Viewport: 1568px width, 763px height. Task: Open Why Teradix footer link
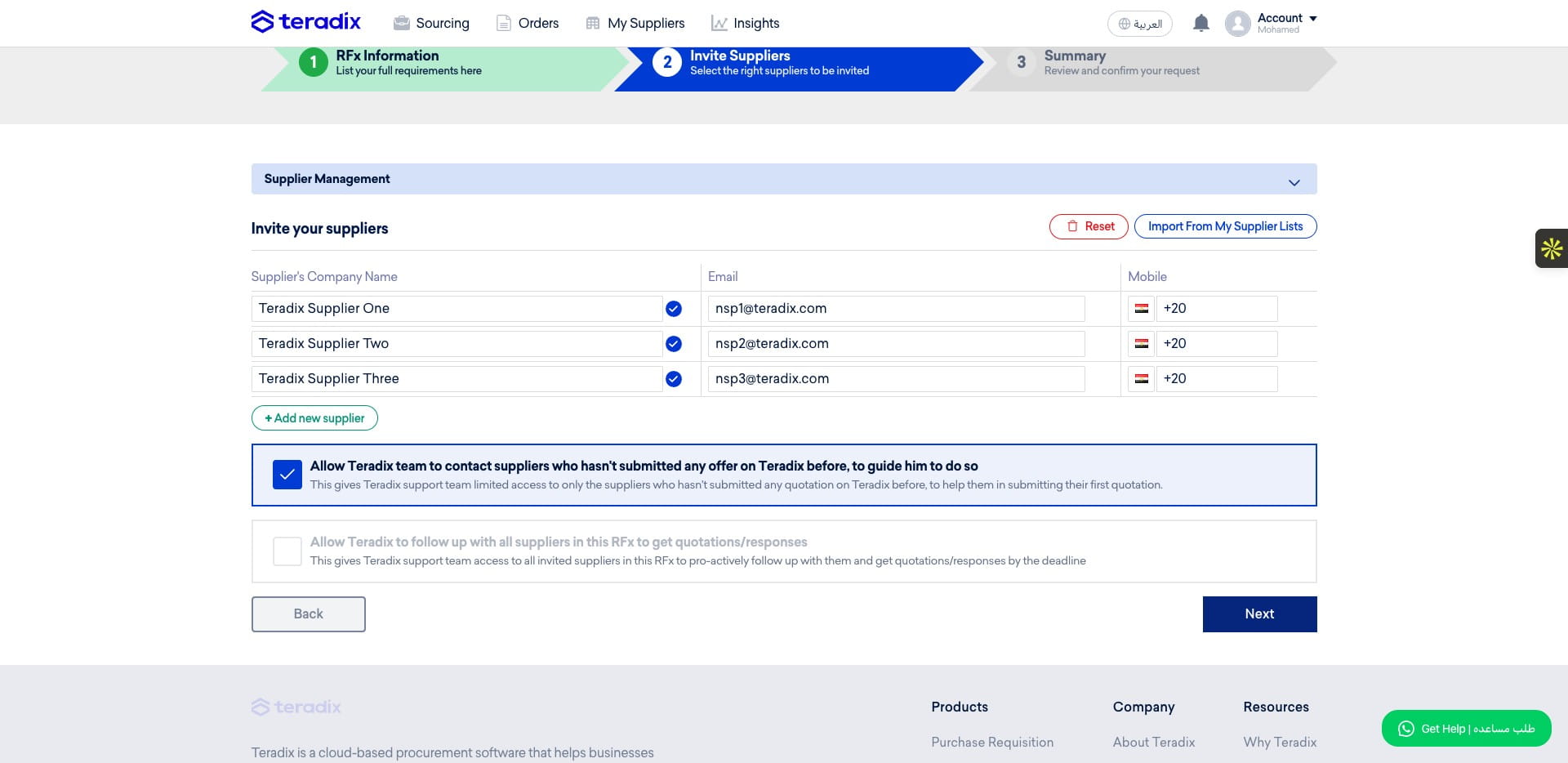(x=1280, y=742)
